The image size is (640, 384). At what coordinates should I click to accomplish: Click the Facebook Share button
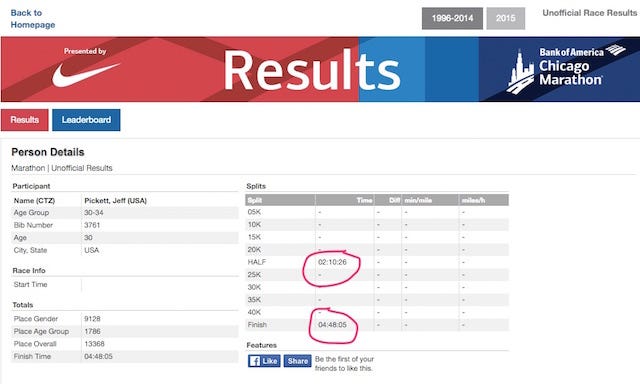click(298, 361)
